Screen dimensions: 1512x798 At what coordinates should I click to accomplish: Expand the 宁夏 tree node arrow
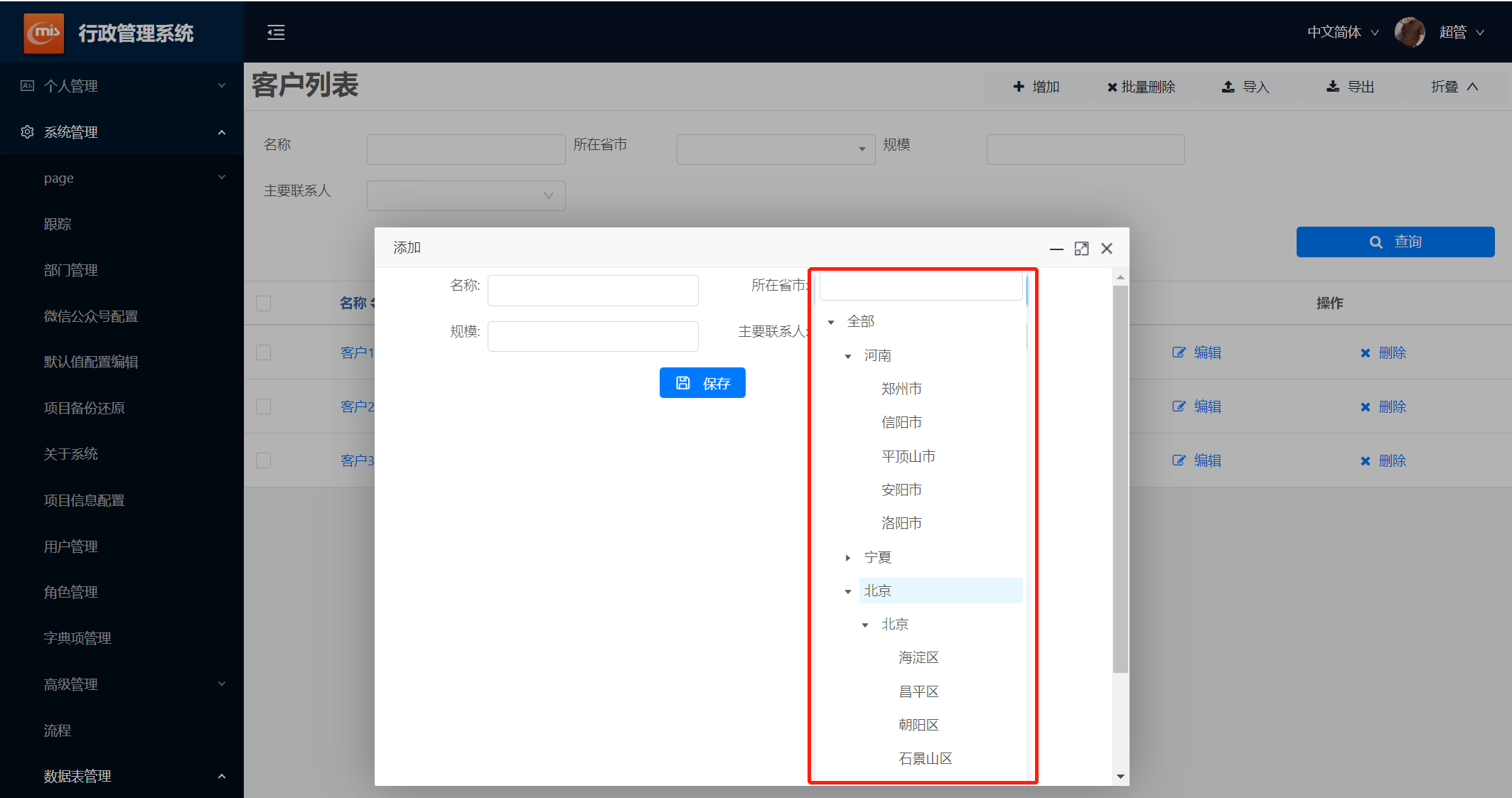(848, 558)
